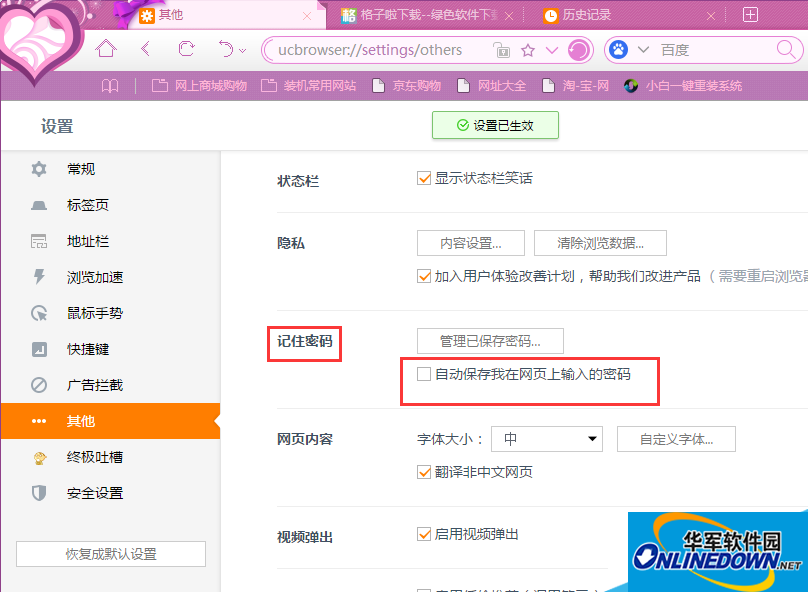The image size is (808, 592).
Task: Click the undo closed tab icon
Action: pos(226,49)
